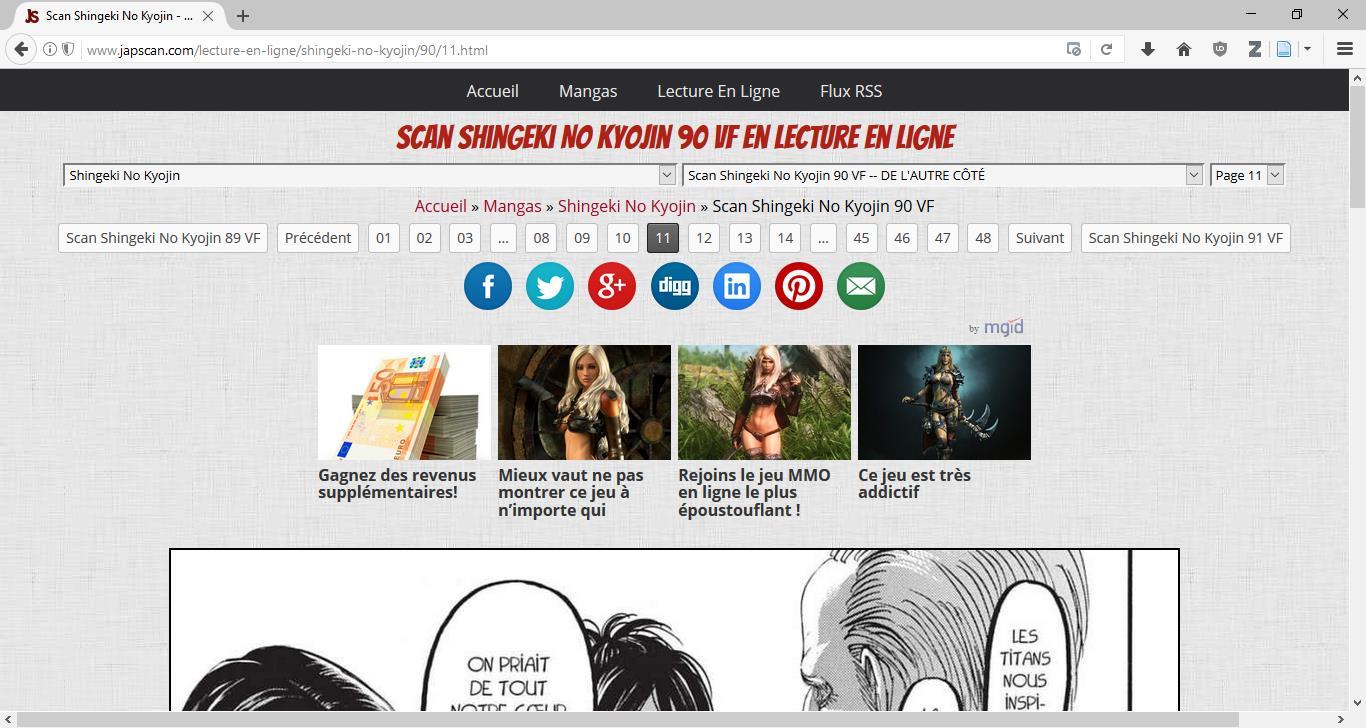Jump to page 02

coord(424,238)
